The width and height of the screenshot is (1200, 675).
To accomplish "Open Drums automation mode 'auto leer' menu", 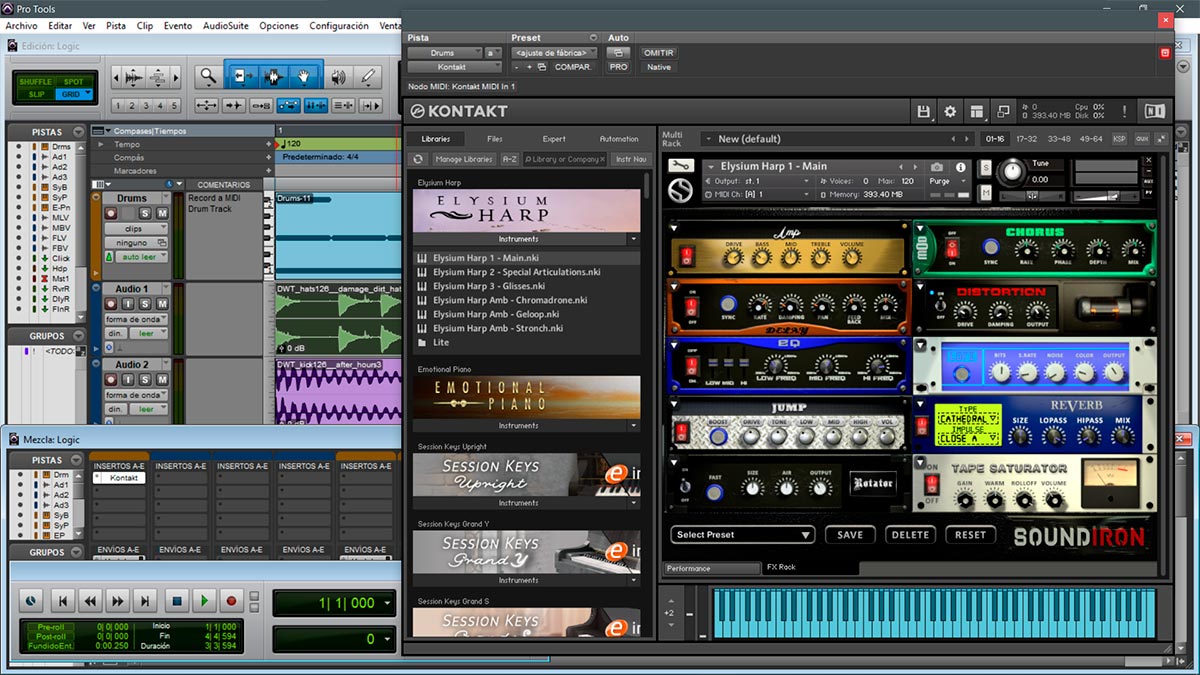I will click(x=142, y=257).
